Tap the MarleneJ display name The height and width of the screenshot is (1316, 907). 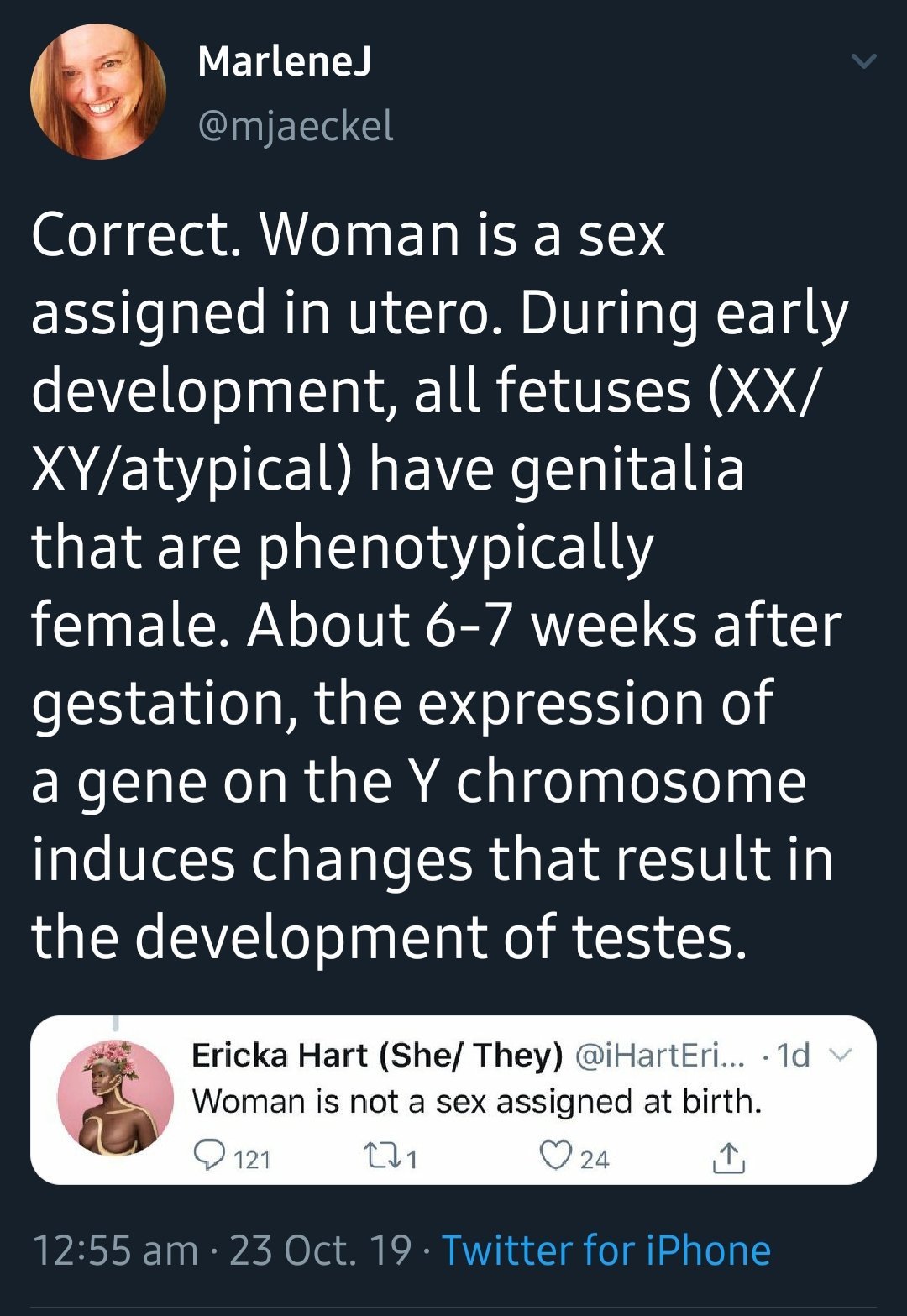point(285,61)
